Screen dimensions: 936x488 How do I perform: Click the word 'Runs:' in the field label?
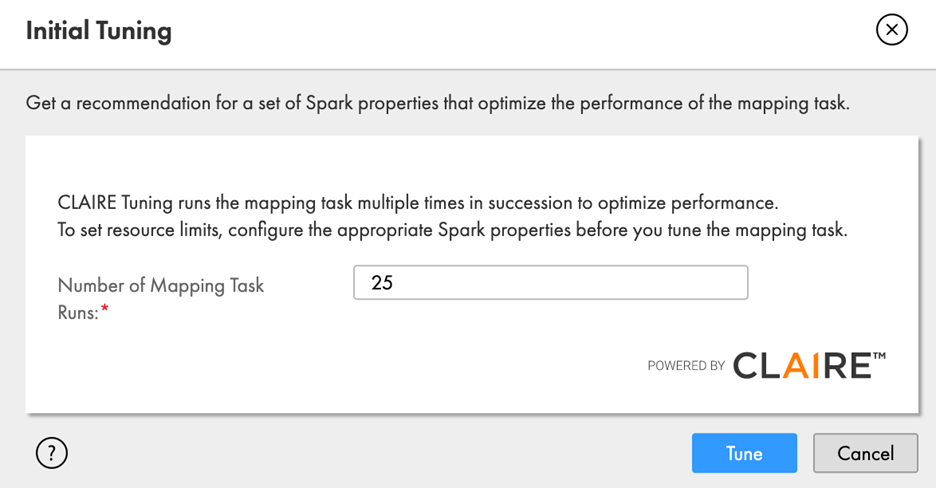pos(78,312)
